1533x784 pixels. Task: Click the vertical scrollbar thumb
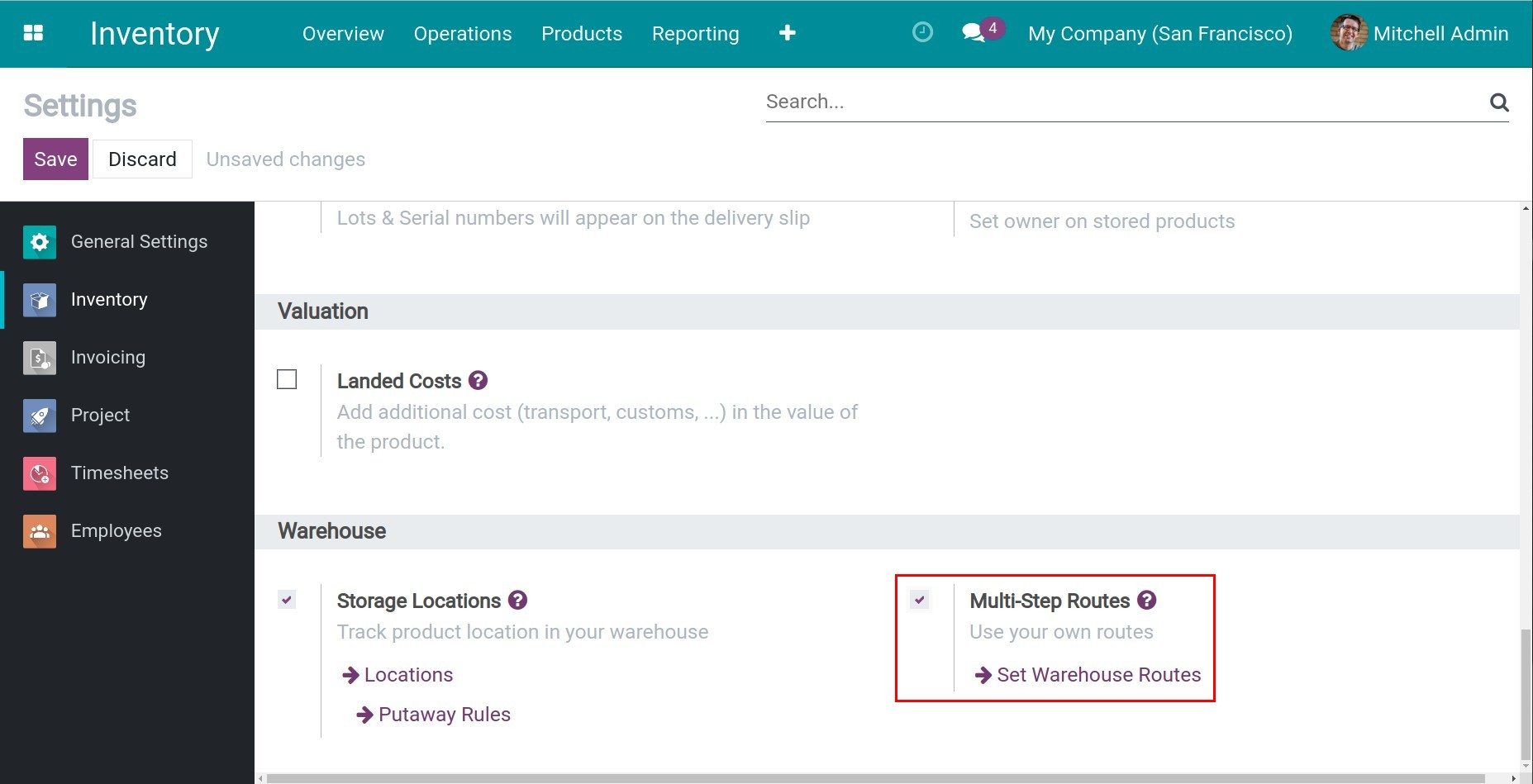click(1526, 694)
